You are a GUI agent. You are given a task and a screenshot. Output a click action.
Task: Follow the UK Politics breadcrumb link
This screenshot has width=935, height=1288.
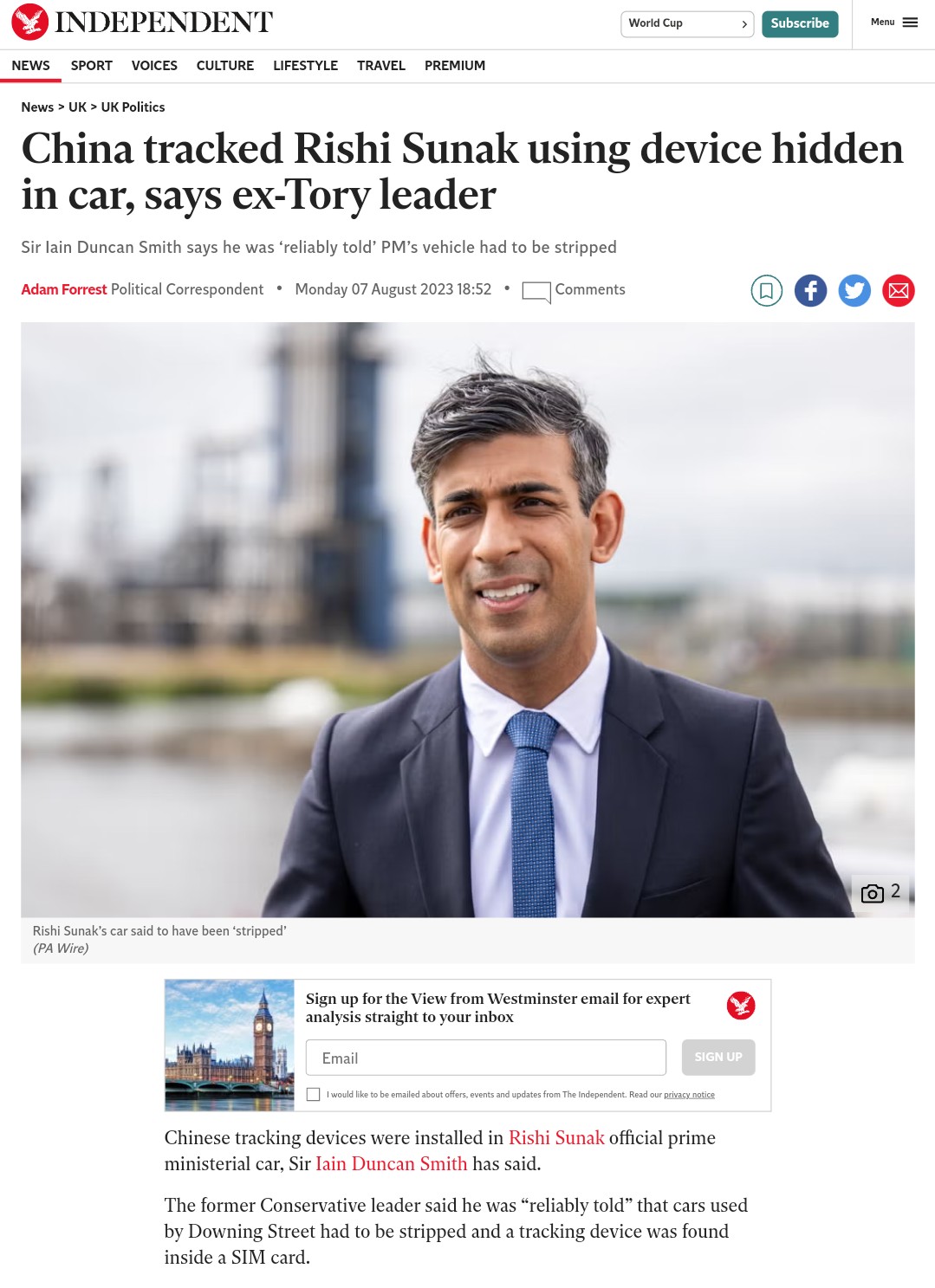click(x=133, y=107)
